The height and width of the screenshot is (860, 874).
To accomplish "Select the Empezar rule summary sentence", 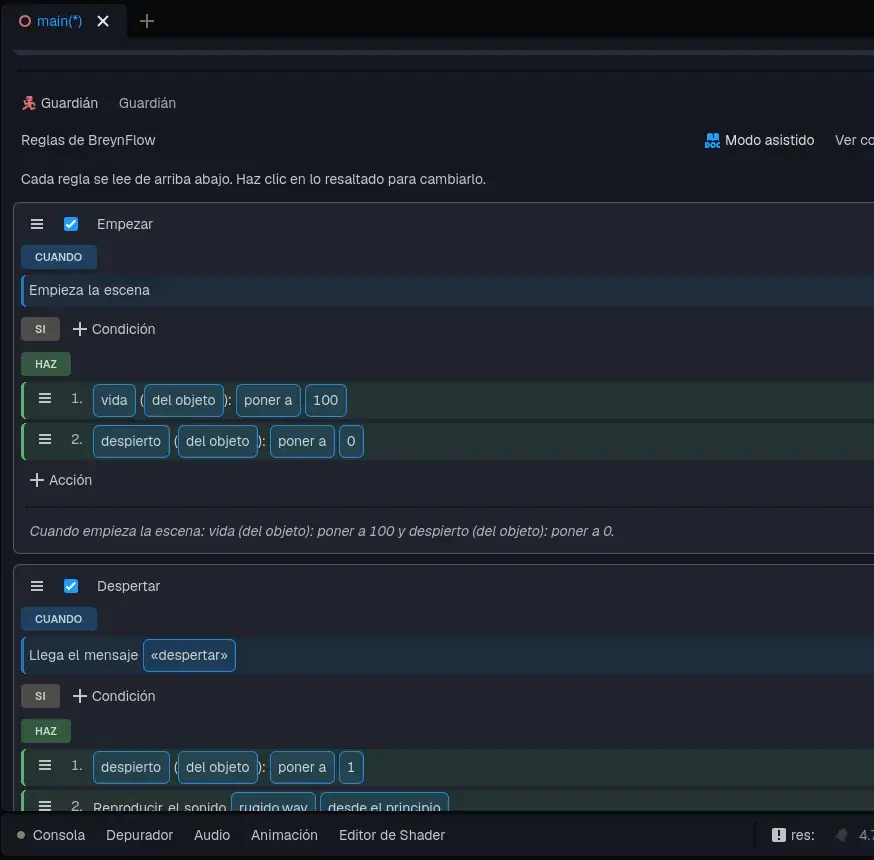I will [x=322, y=531].
